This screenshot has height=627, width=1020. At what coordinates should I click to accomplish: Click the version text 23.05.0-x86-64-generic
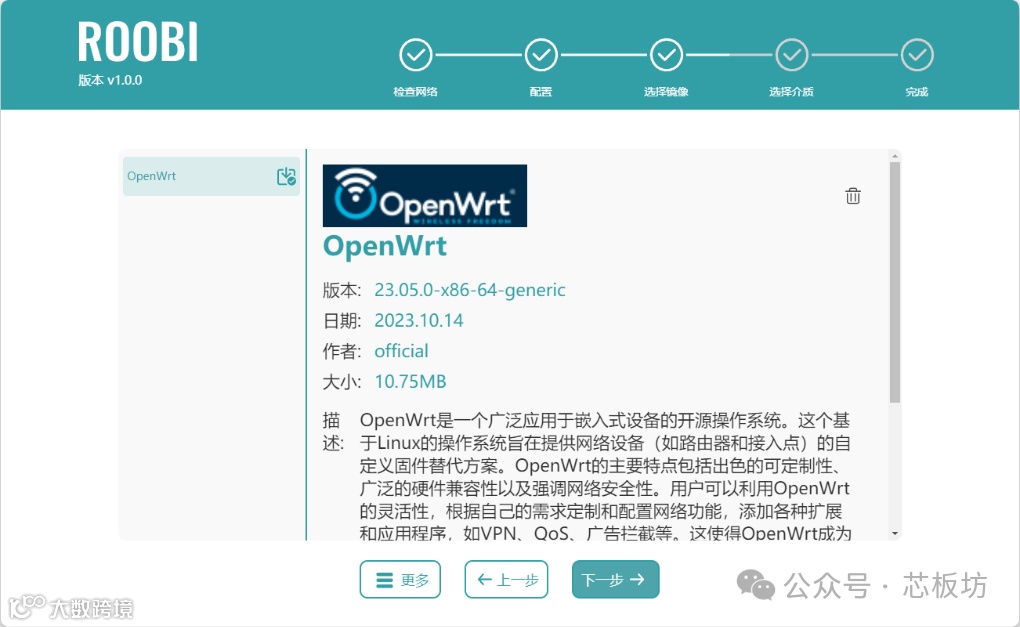point(470,289)
